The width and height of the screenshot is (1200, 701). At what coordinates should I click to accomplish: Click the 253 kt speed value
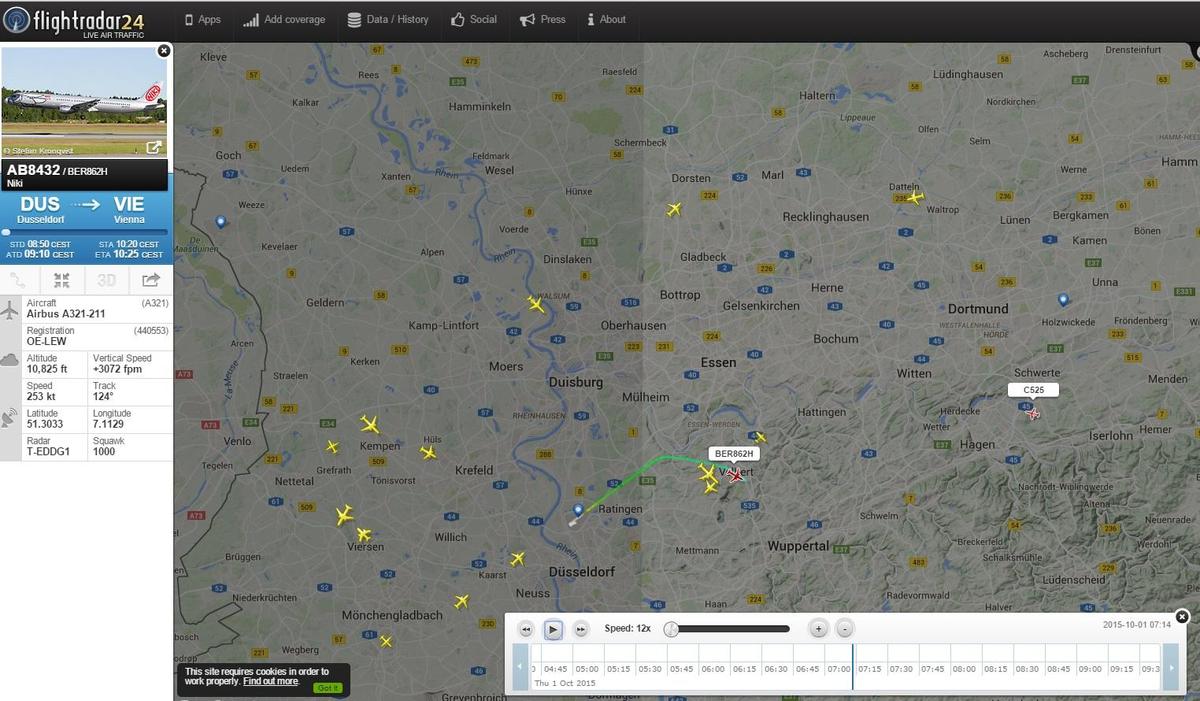click(x=40, y=397)
